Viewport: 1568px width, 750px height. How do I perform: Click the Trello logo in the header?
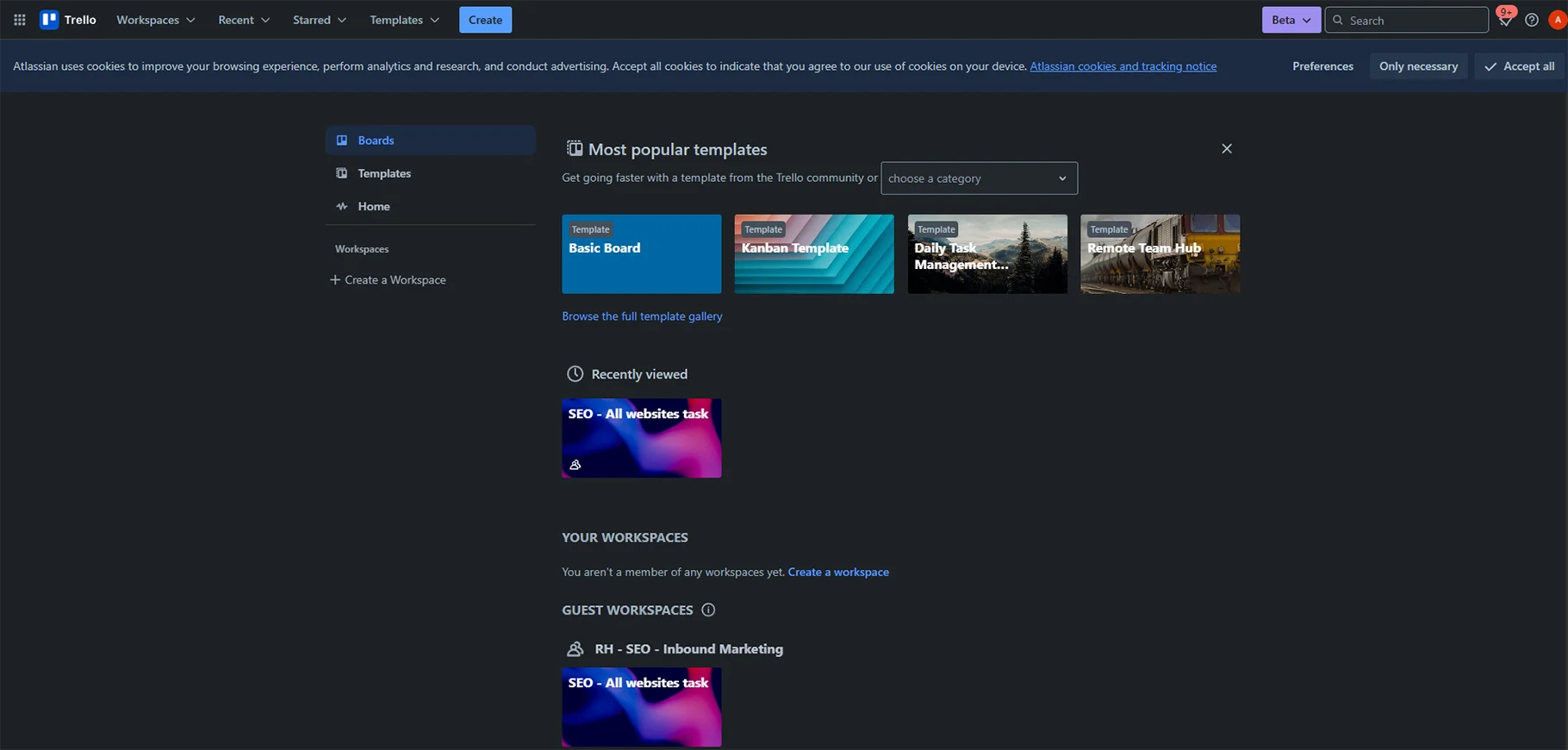pos(68,20)
